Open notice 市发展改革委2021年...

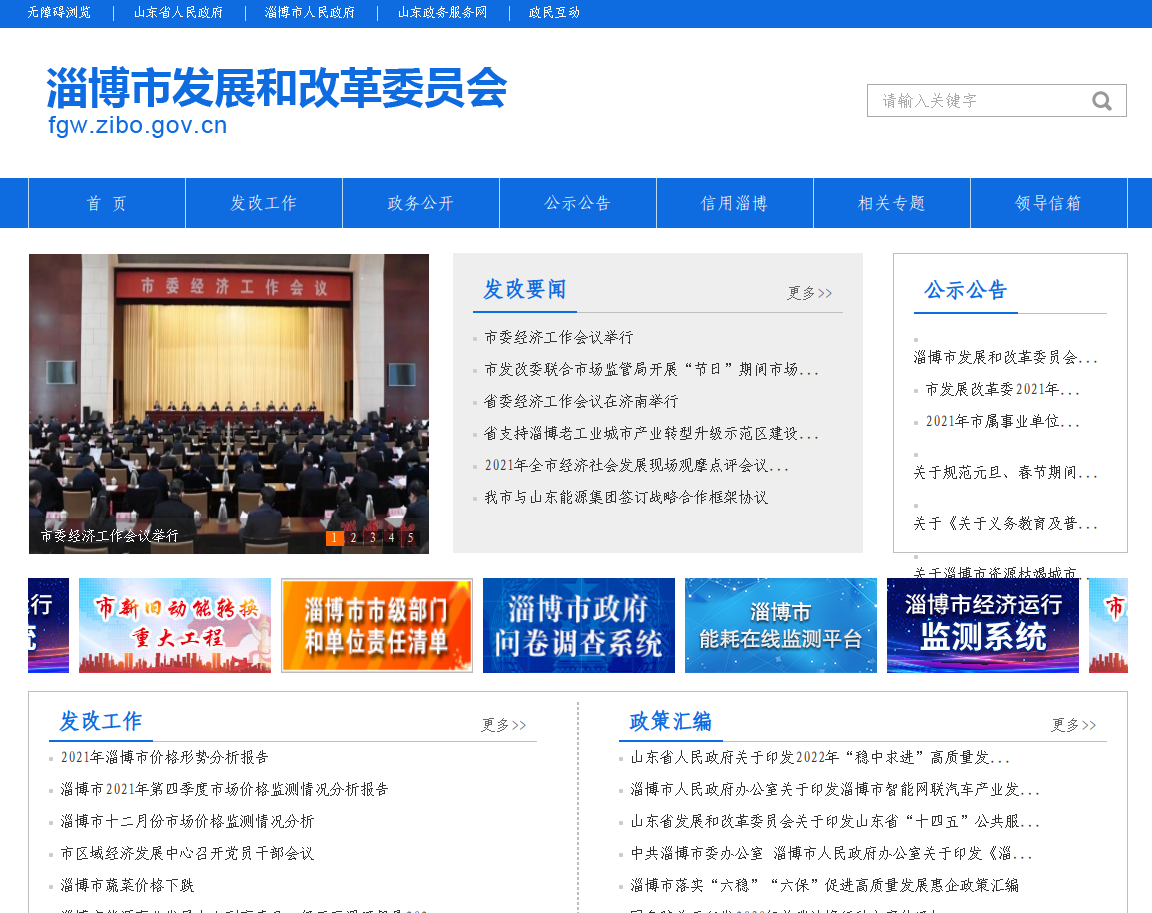tap(1002, 389)
